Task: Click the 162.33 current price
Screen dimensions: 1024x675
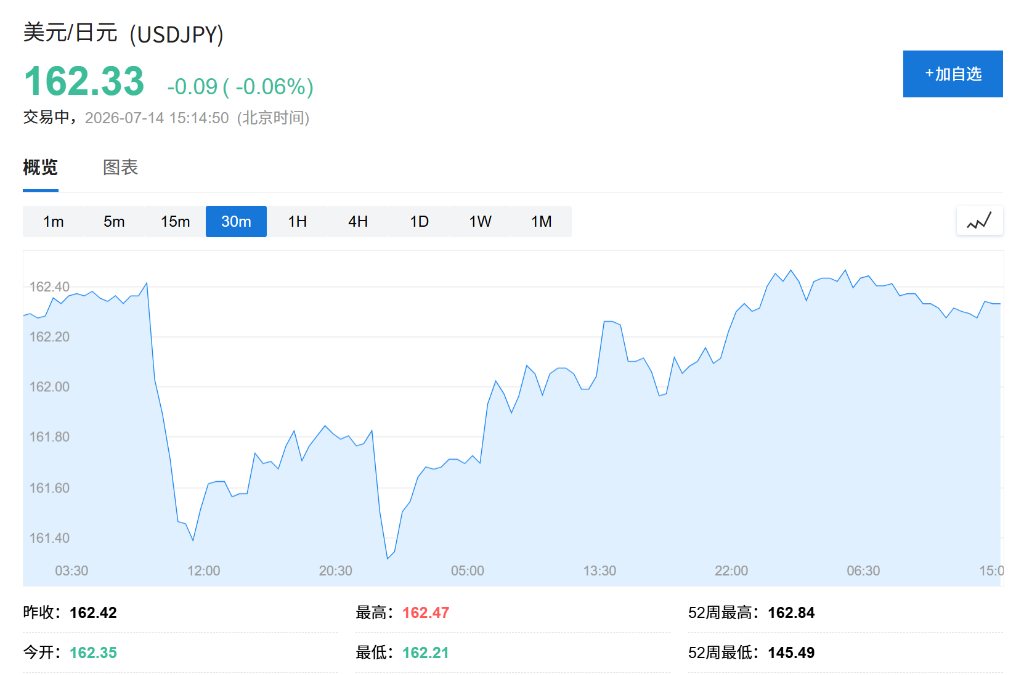Action: point(84,81)
